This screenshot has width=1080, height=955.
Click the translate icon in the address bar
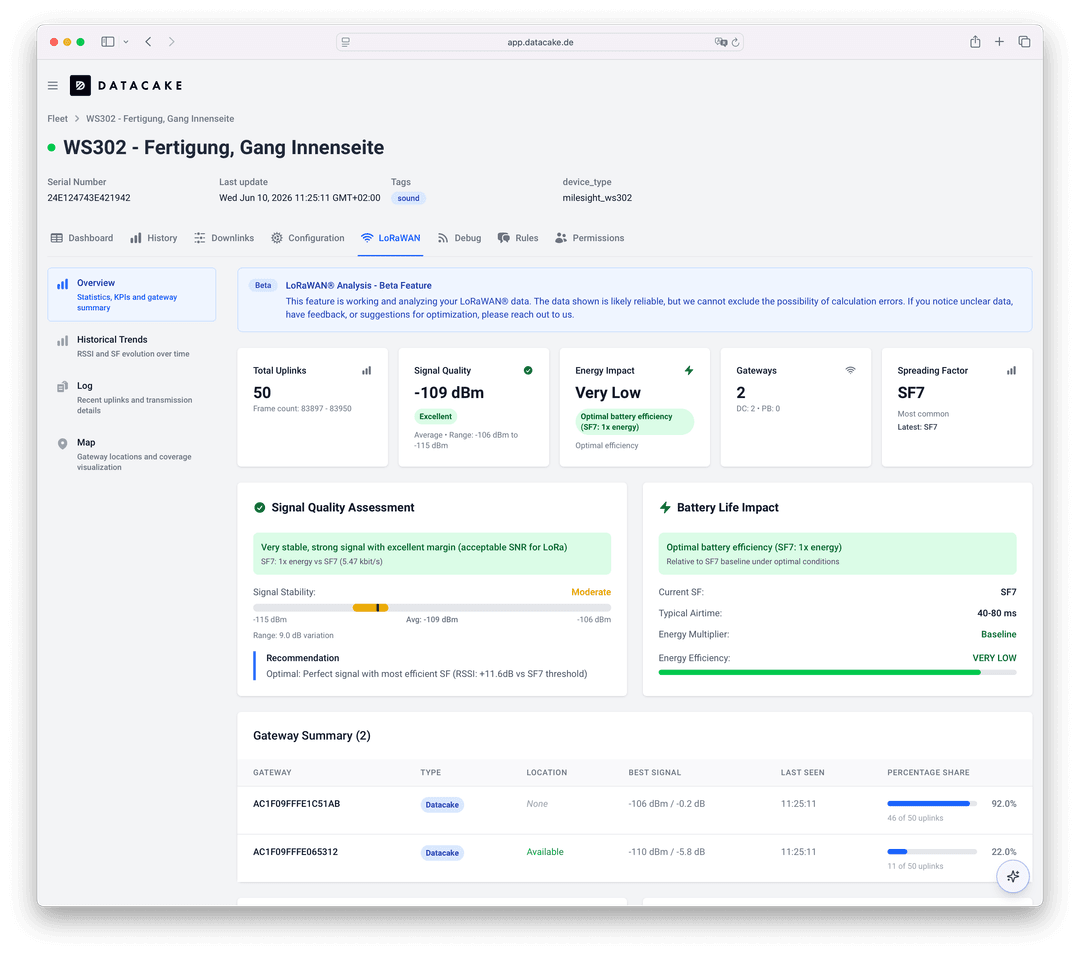tap(720, 42)
